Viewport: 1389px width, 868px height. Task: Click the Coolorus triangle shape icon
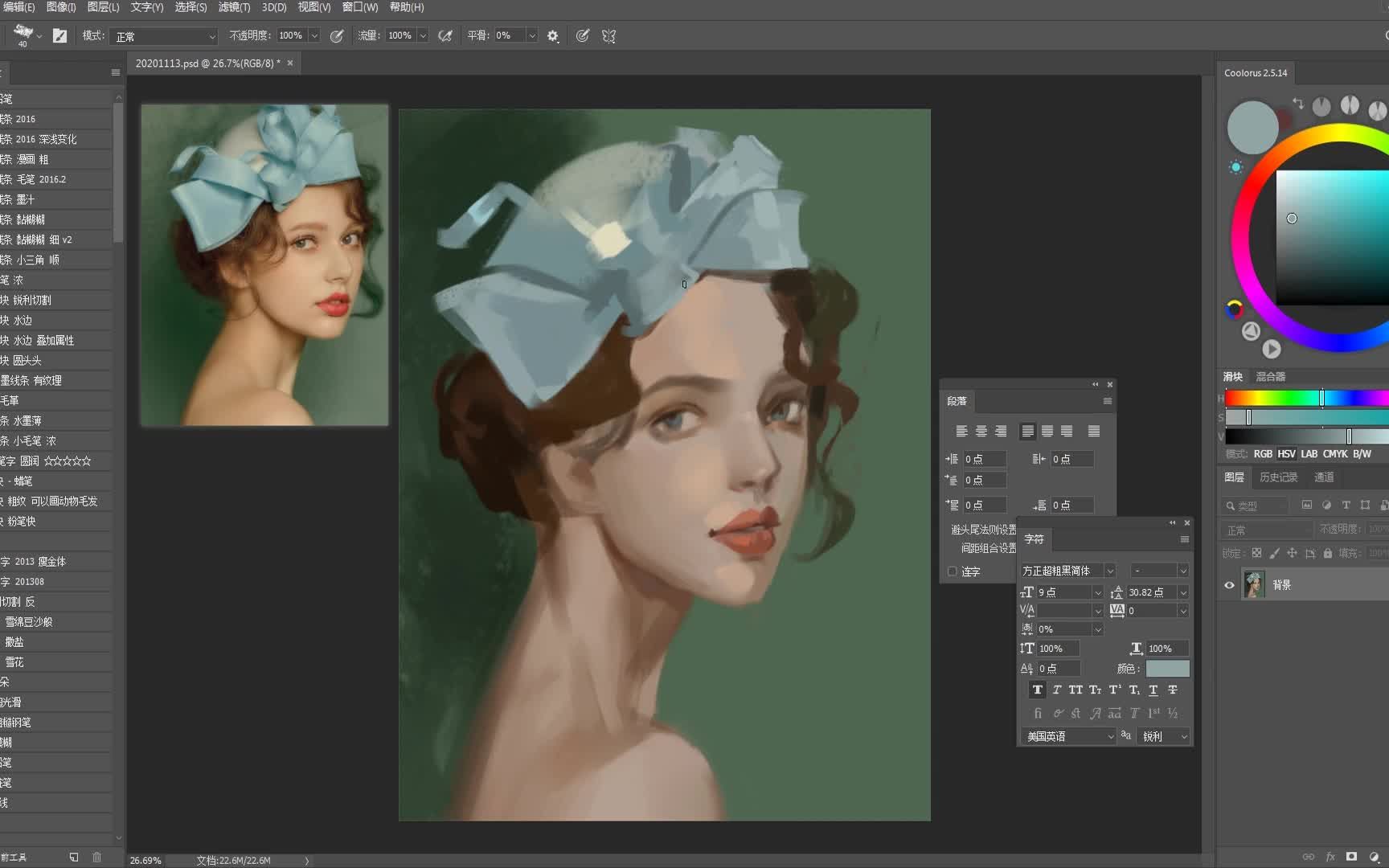(x=1250, y=330)
